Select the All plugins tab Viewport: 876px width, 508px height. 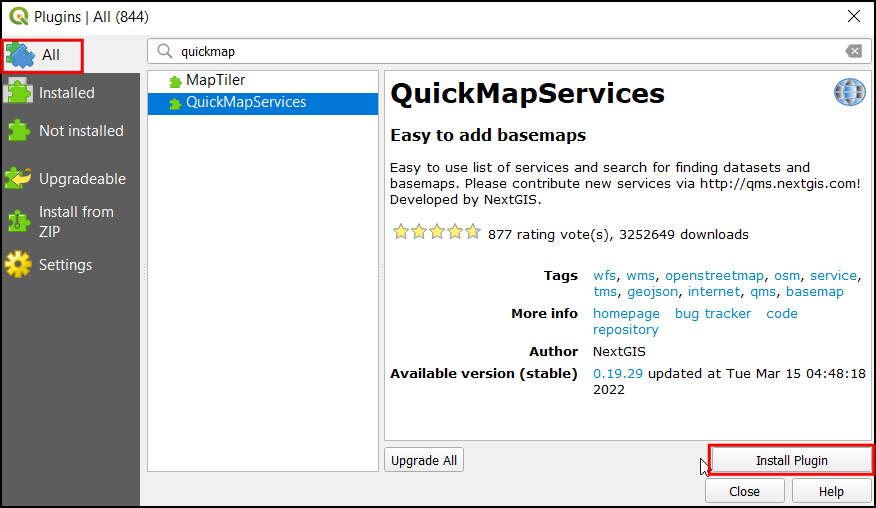42,55
